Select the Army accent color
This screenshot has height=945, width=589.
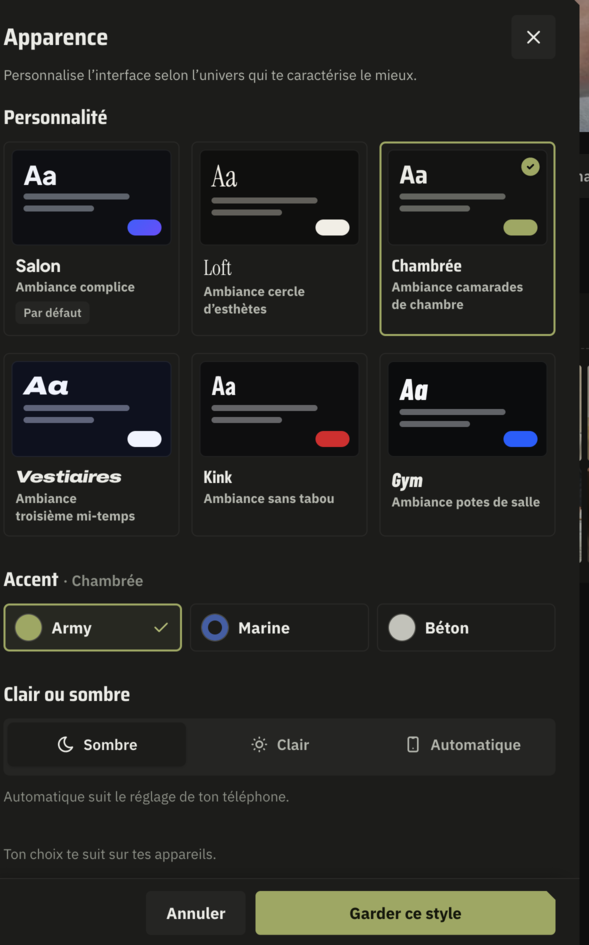(x=92, y=627)
